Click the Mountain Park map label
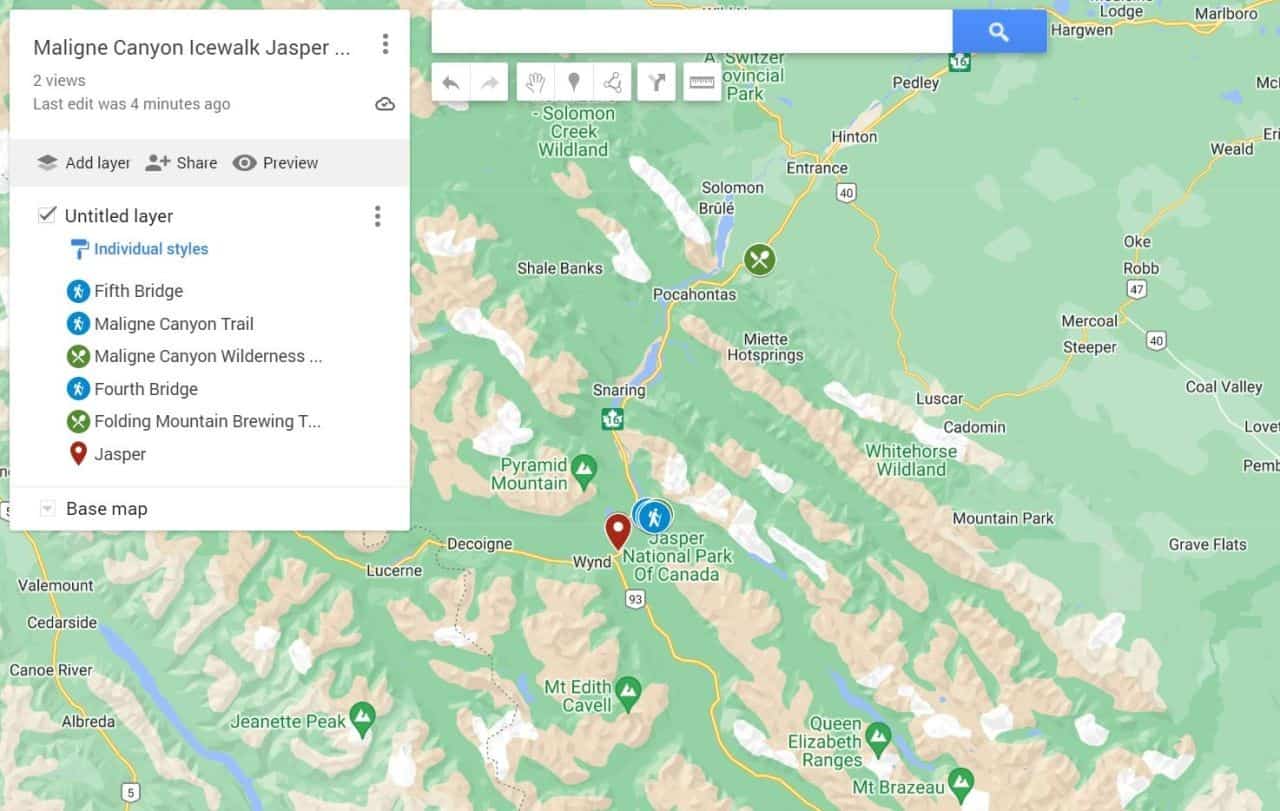 1003,518
